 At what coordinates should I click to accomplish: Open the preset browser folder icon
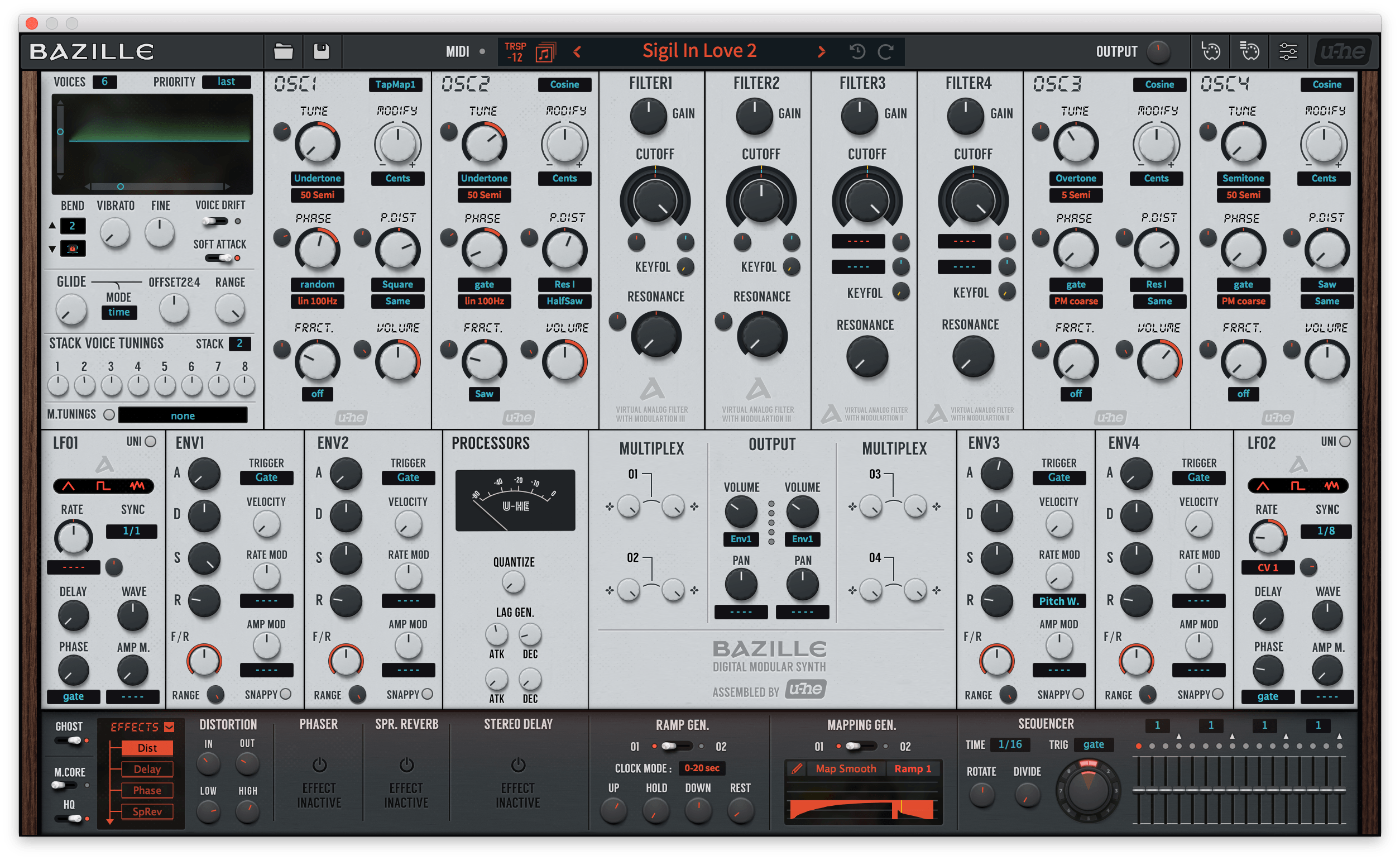[x=283, y=52]
